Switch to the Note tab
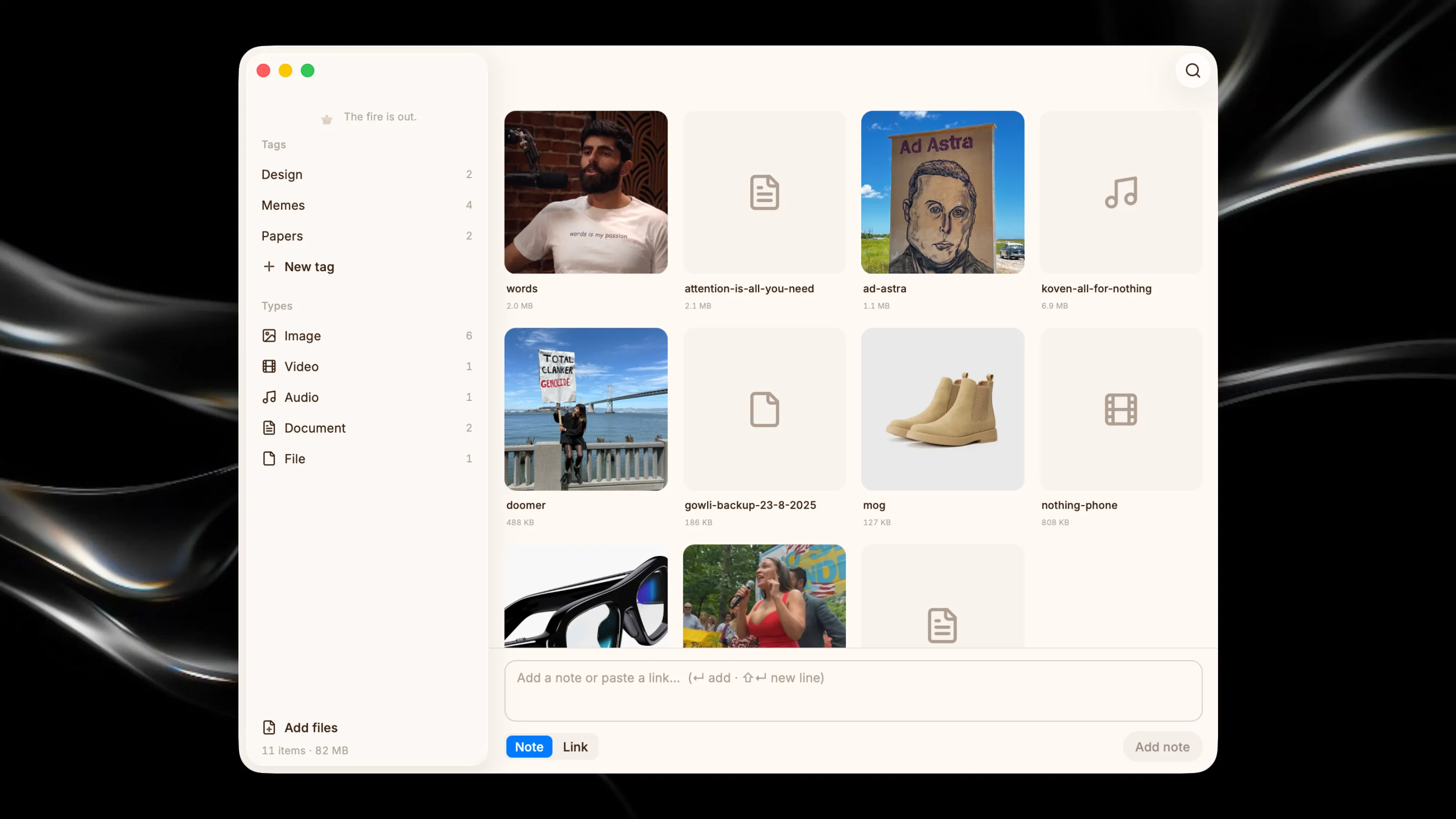1456x819 pixels. coord(529,747)
